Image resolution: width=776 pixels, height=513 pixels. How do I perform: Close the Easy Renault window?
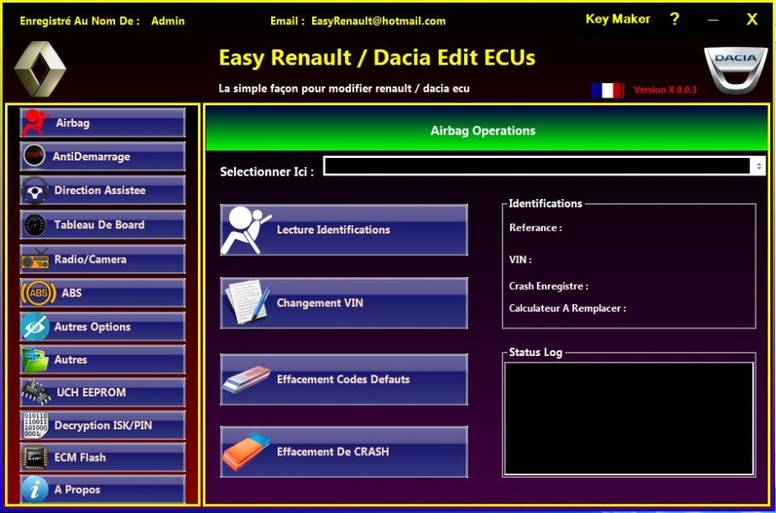752,19
